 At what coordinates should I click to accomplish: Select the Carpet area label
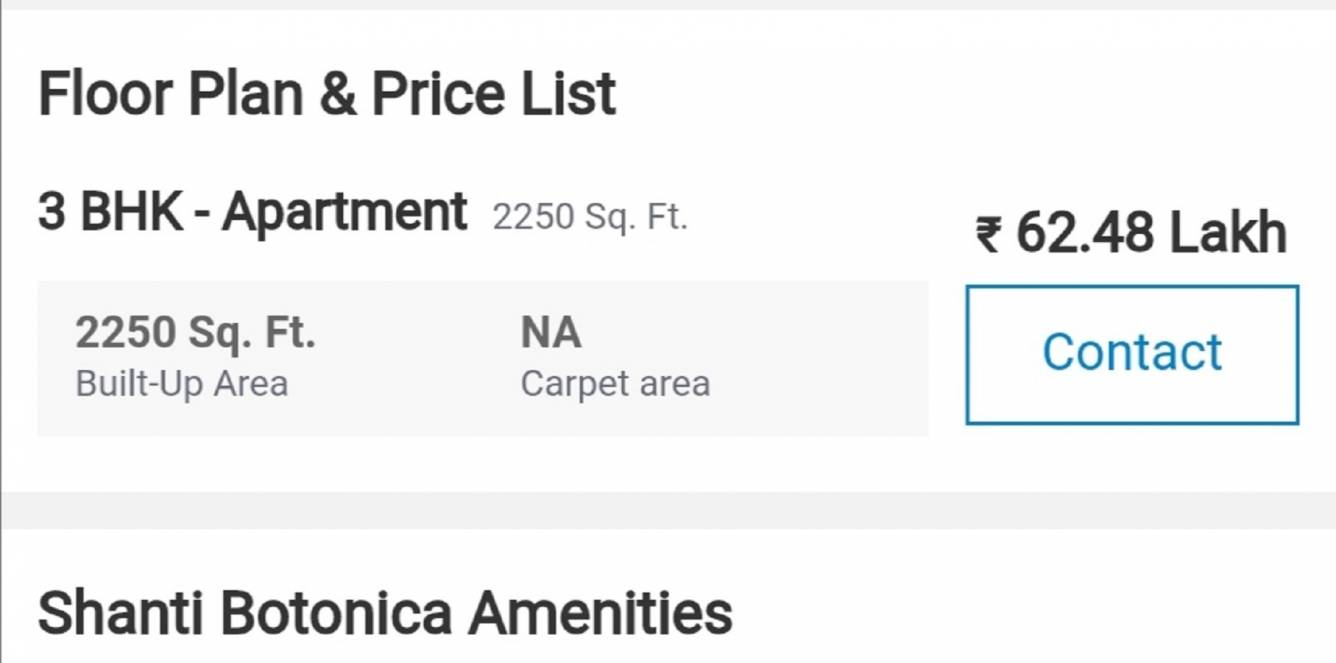coord(615,384)
